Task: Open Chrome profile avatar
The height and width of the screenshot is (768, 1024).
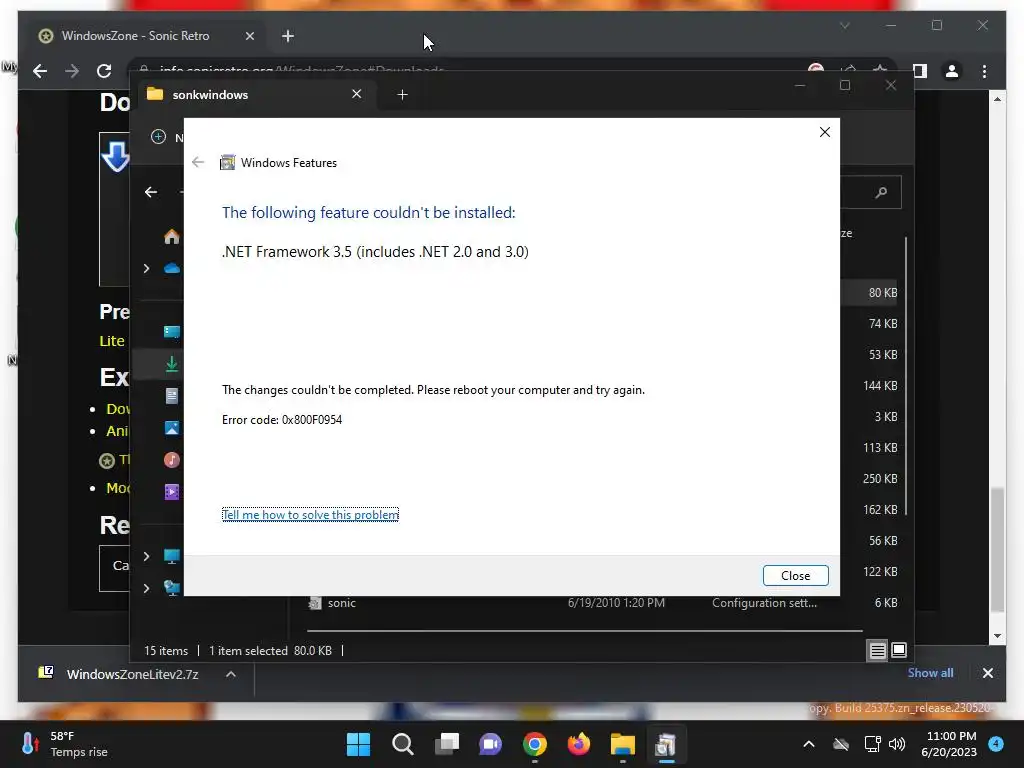Action: click(952, 71)
